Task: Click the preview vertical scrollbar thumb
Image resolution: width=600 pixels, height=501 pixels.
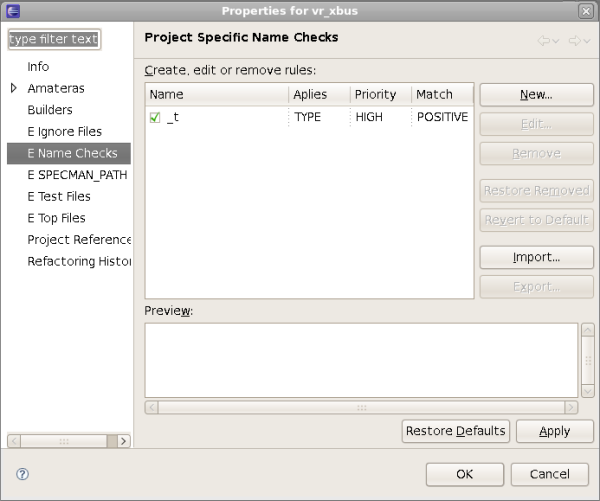Action: pos(588,360)
